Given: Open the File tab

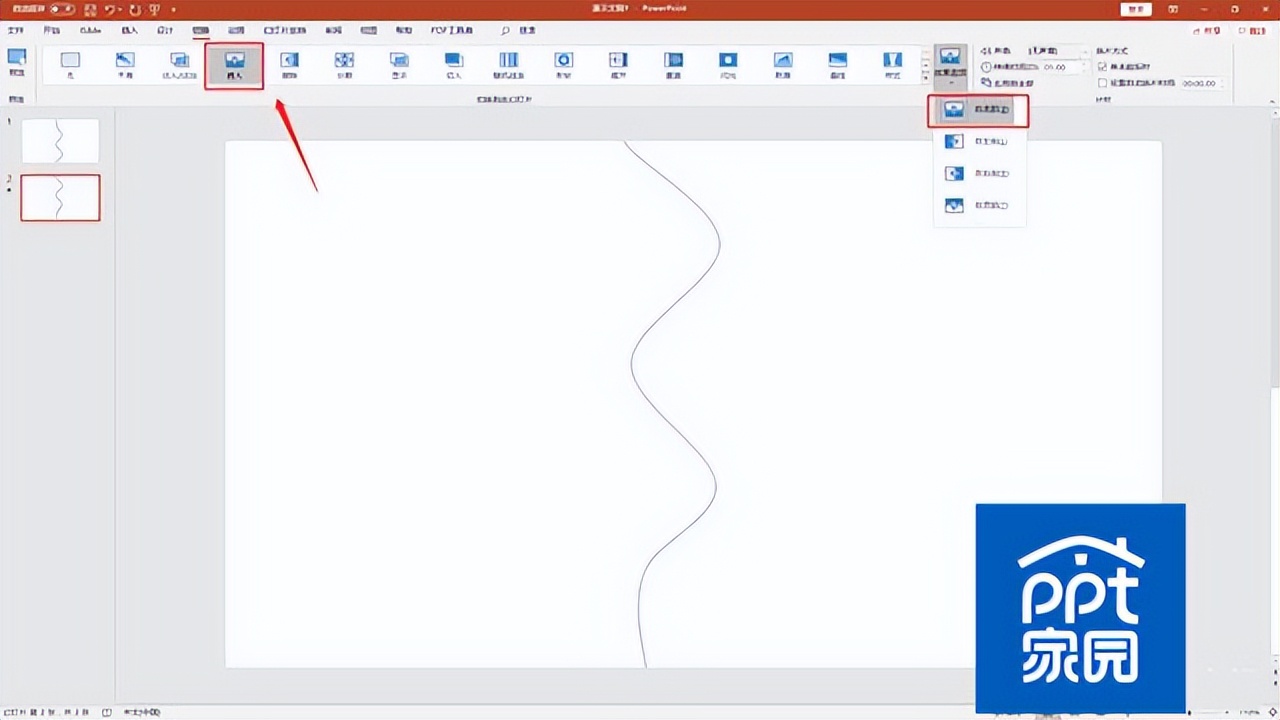Looking at the screenshot, I should coord(16,31).
